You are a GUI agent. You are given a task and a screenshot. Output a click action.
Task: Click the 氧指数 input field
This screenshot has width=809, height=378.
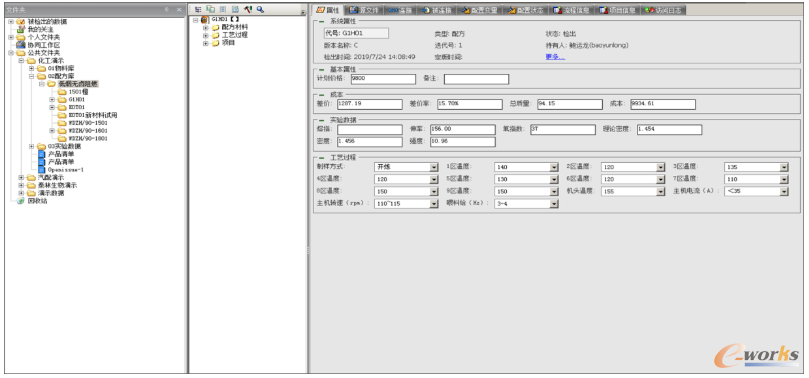pos(562,129)
